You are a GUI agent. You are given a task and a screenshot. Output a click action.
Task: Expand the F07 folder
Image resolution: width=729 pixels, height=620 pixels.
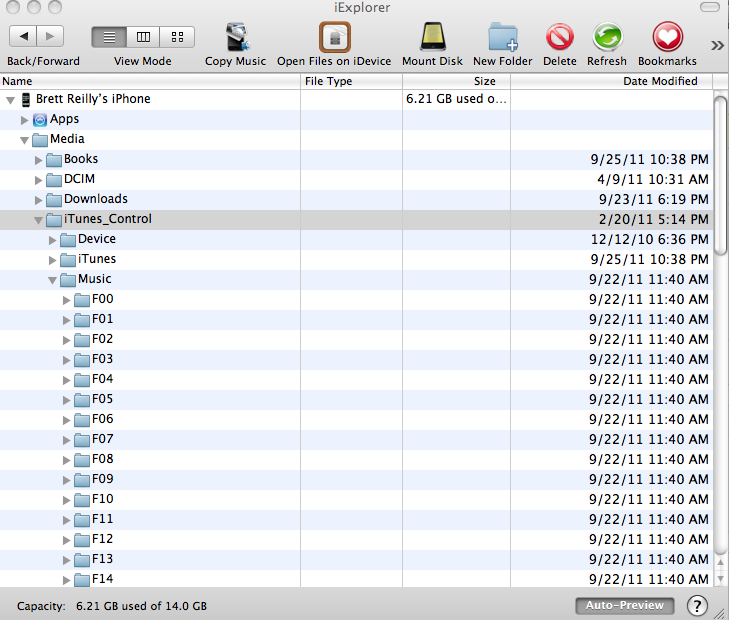coord(66,440)
